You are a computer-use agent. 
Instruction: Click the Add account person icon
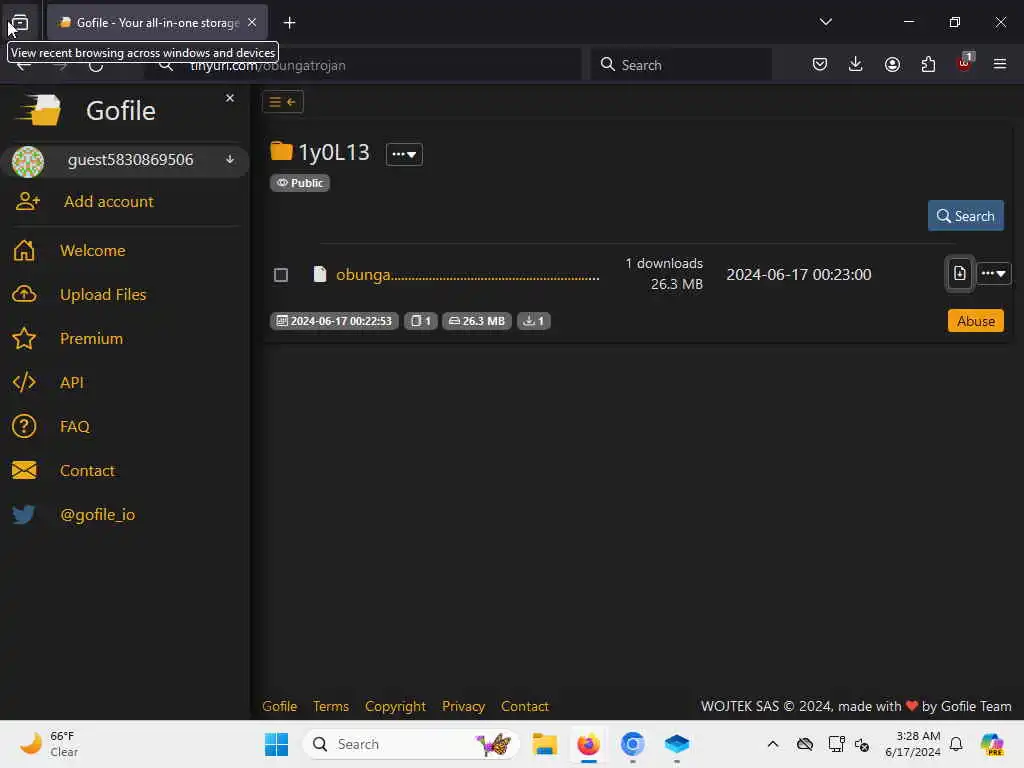(x=27, y=201)
